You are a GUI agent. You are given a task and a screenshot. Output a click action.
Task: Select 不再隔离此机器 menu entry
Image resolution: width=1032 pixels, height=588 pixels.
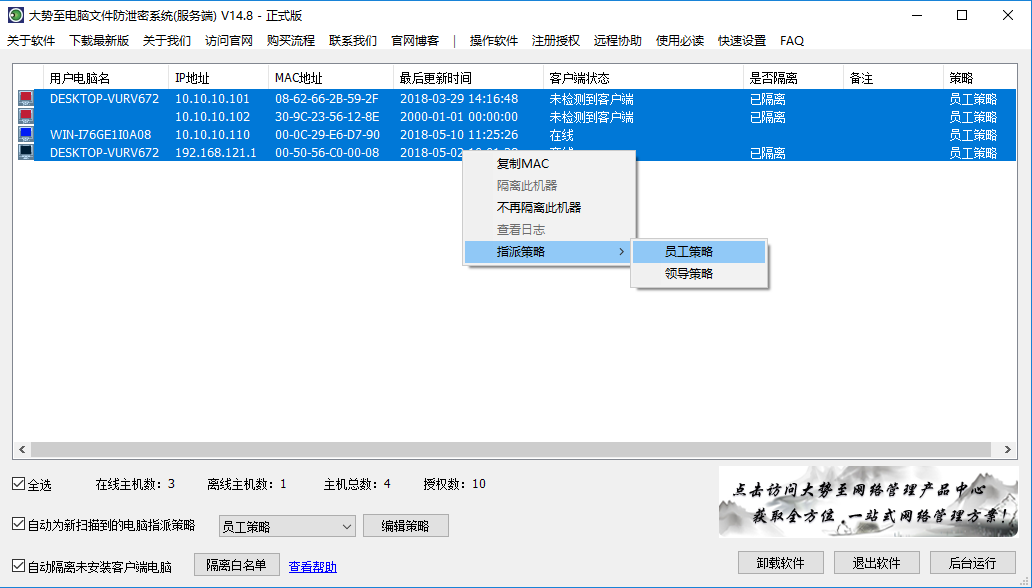539,208
